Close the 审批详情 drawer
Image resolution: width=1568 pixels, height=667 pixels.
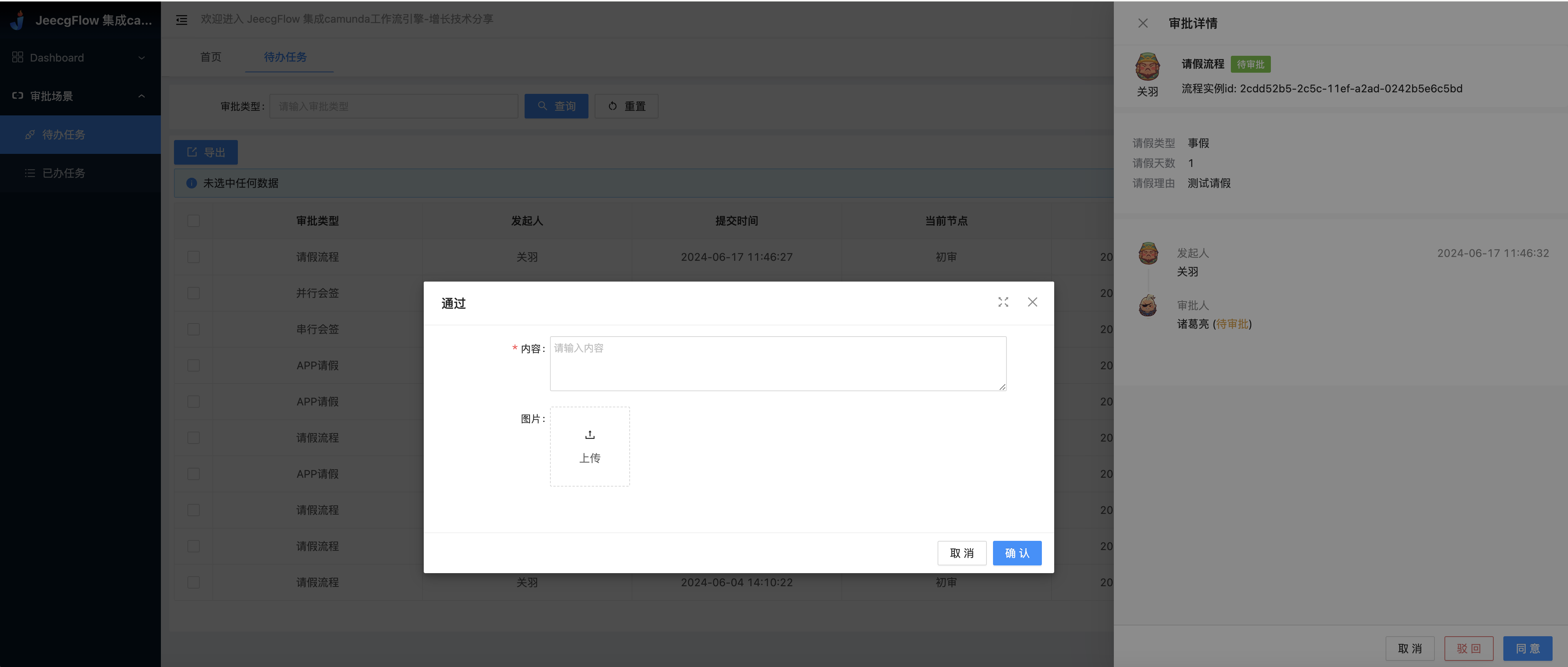tap(1143, 23)
